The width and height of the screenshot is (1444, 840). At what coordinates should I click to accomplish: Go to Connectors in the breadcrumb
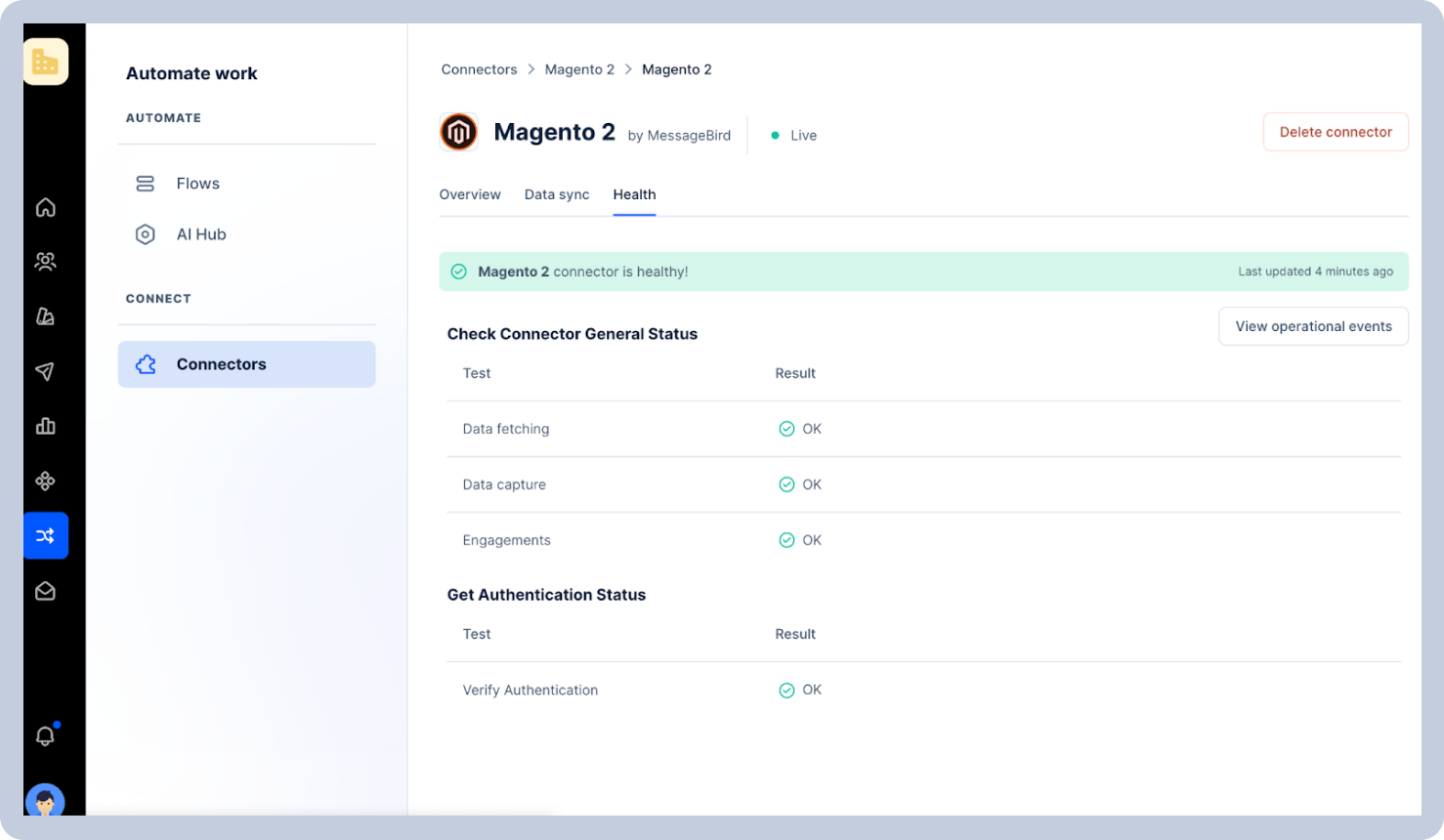[x=479, y=69]
